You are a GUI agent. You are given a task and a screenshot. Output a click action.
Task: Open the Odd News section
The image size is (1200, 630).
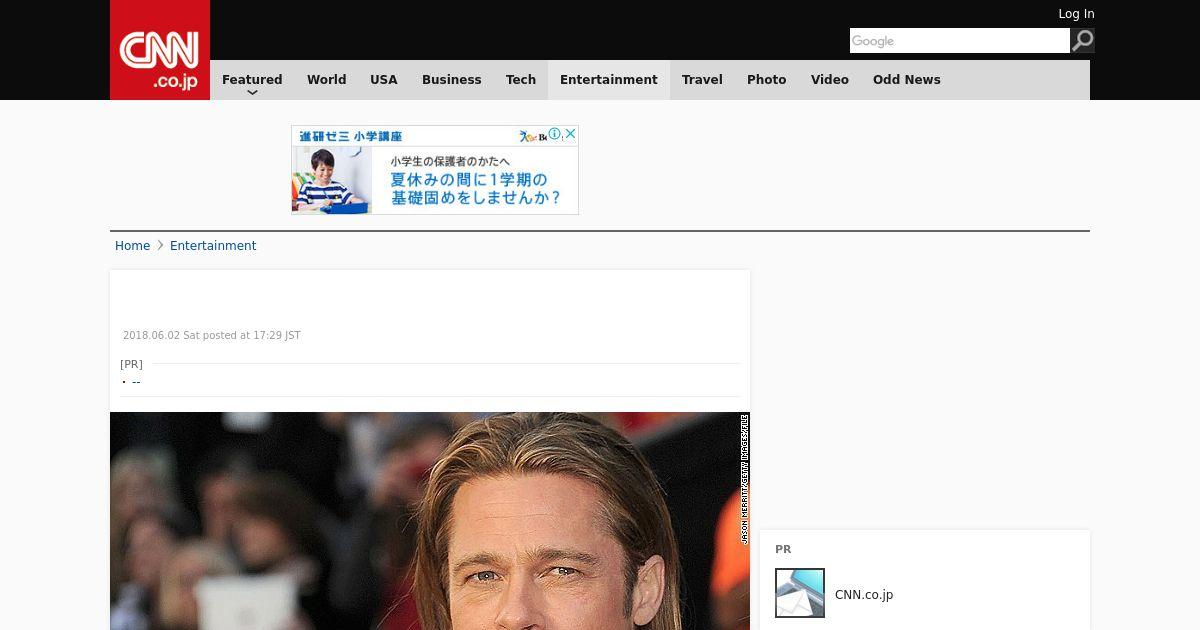click(x=907, y=80)
